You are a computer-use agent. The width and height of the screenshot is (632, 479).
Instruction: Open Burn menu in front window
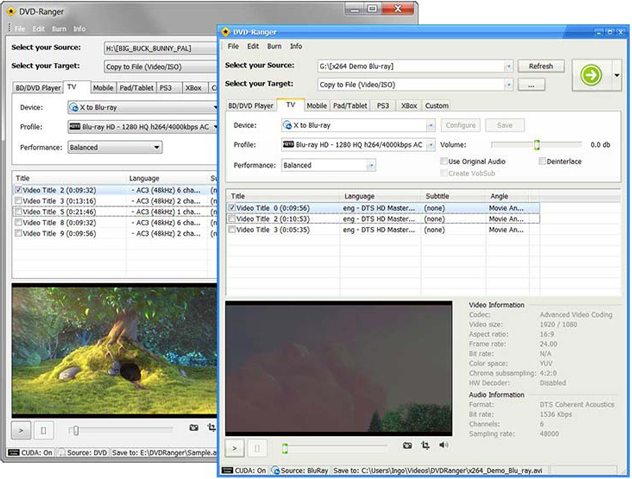[x=274, y=46]
